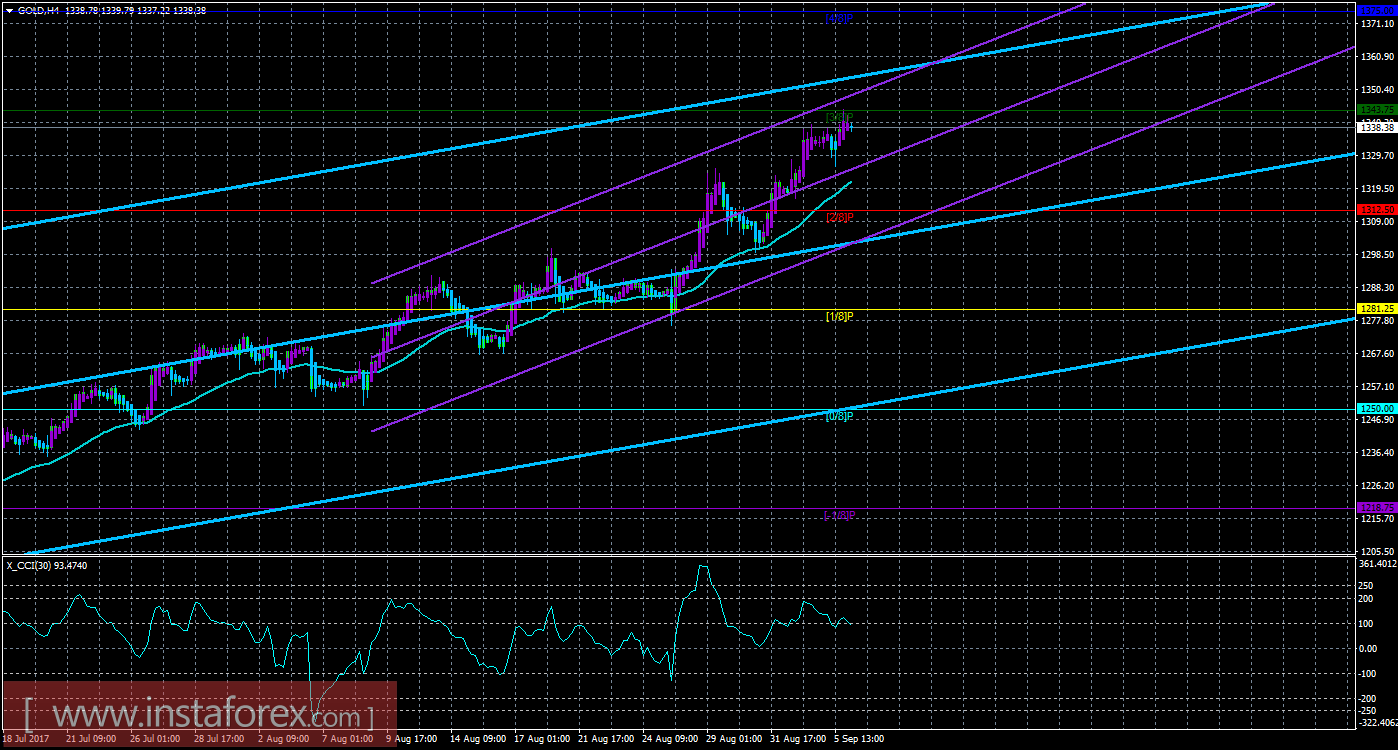Click the 9 Aug 17:00 time label
The width and height of the screenshot is (1398, 750).
pos(410,740)
